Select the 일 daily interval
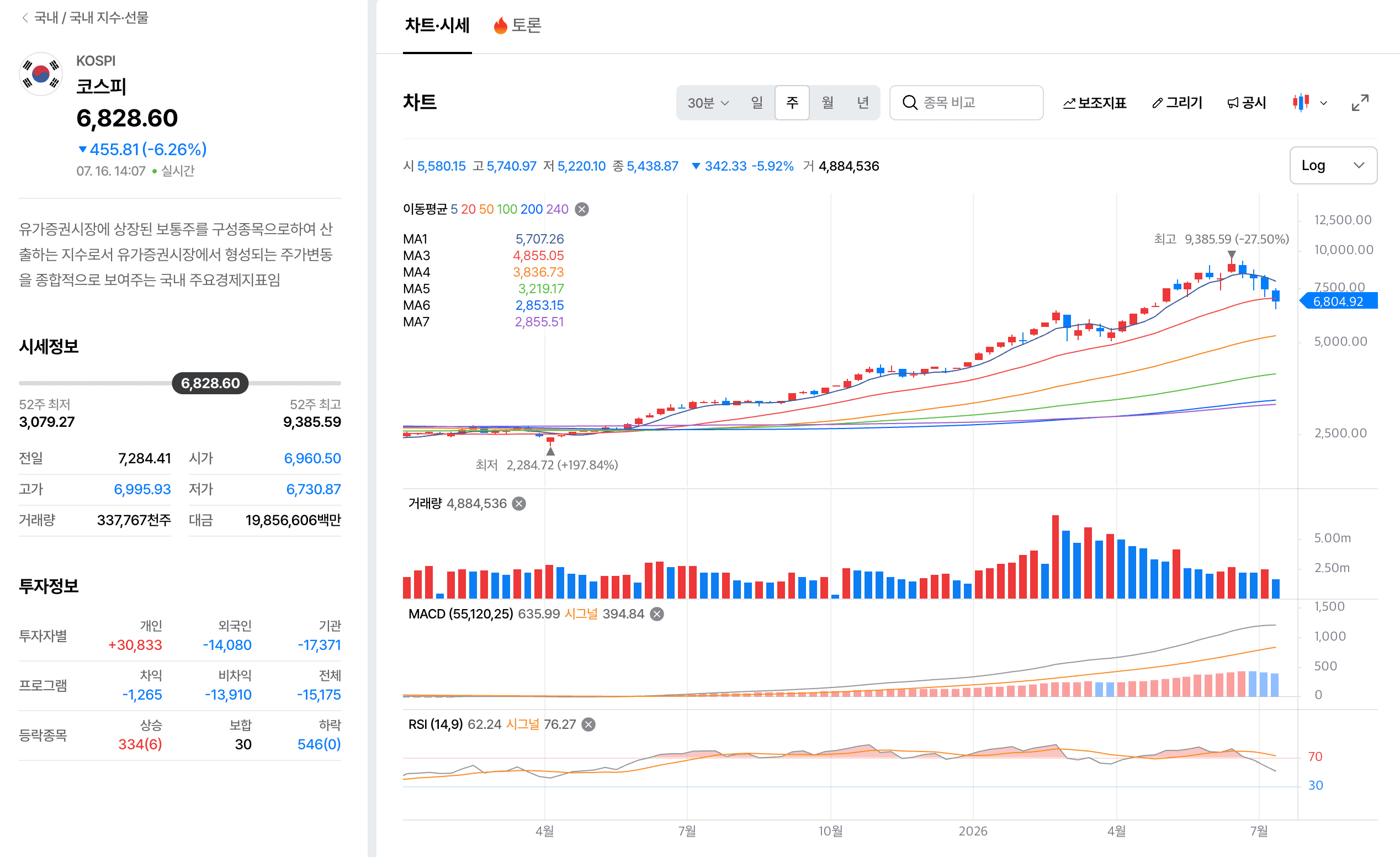1400x857 pixels. 757,103
